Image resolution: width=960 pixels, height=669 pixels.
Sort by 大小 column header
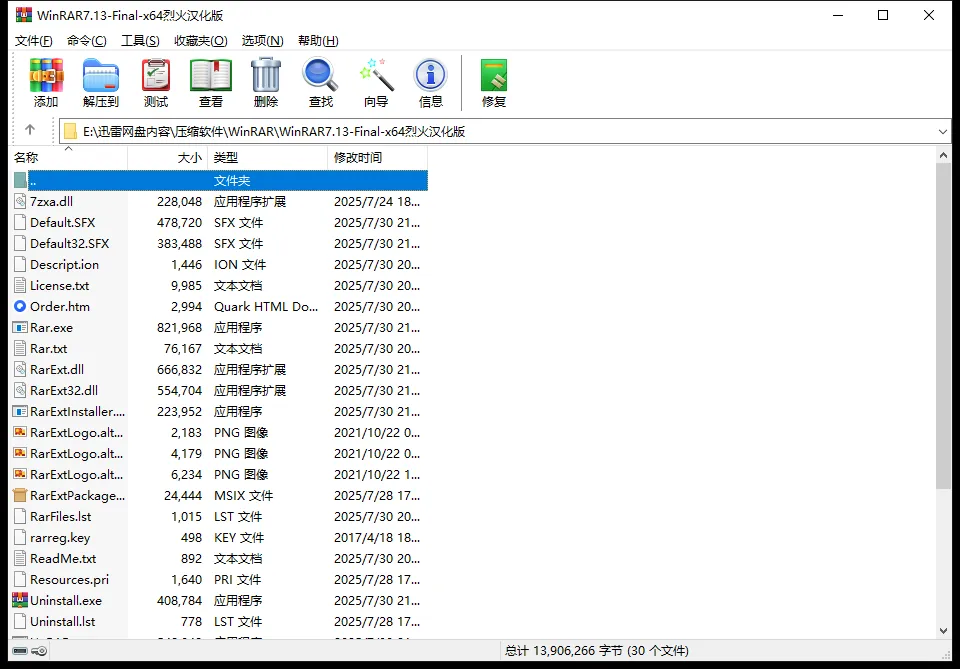(x=168, y=158)
